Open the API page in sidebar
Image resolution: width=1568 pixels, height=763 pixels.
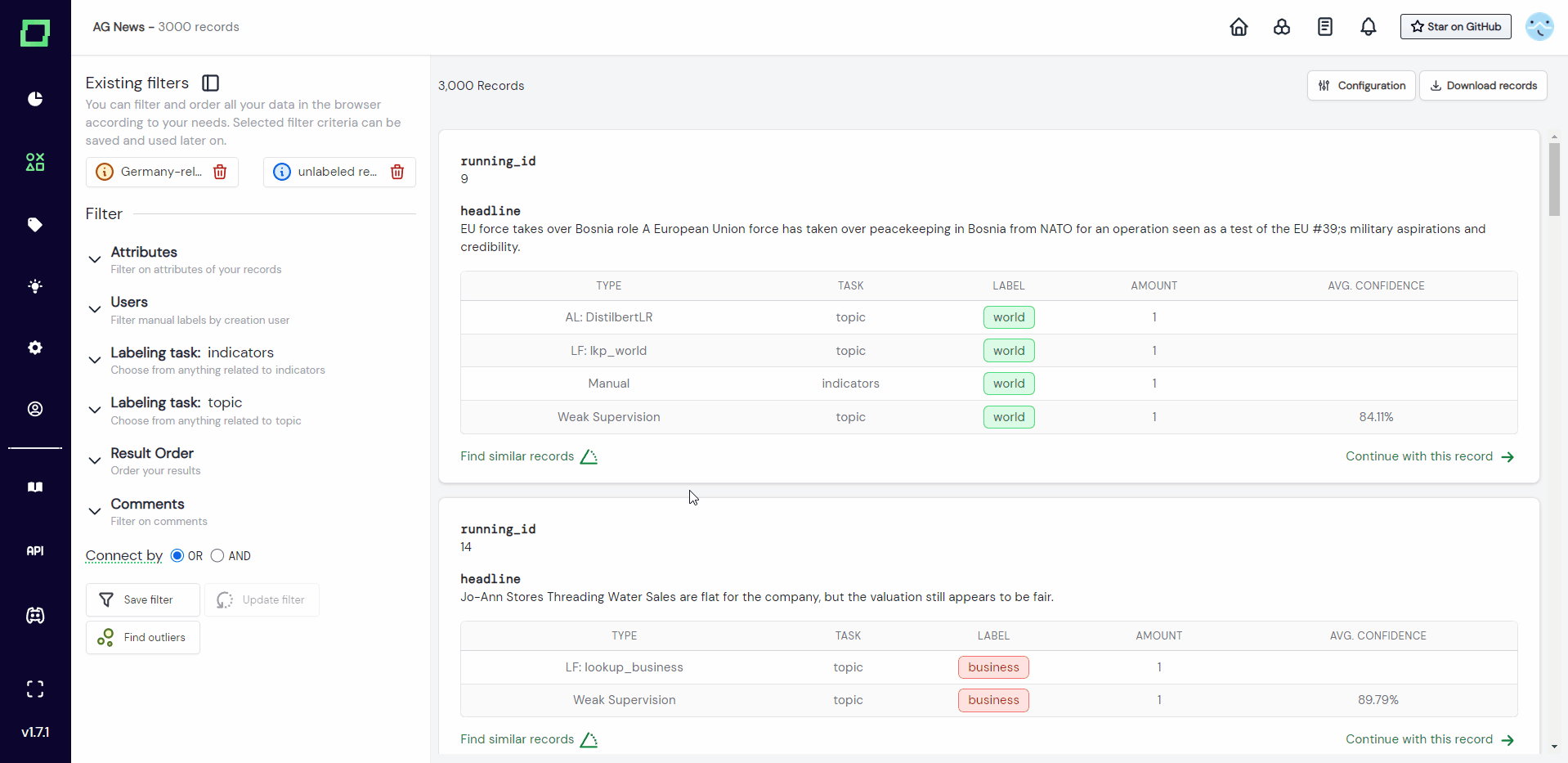click(x=35, y=551)
